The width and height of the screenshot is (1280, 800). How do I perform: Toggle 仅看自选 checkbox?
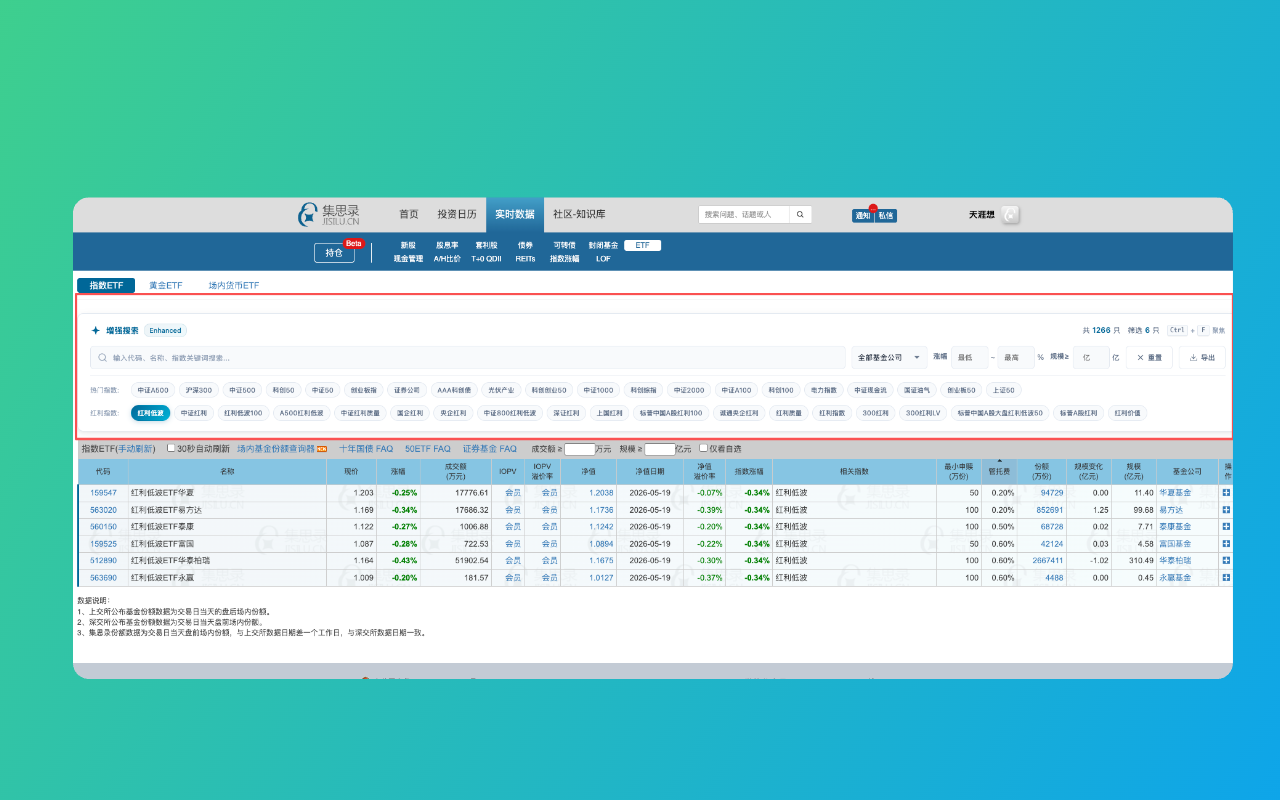coord(703,449)
